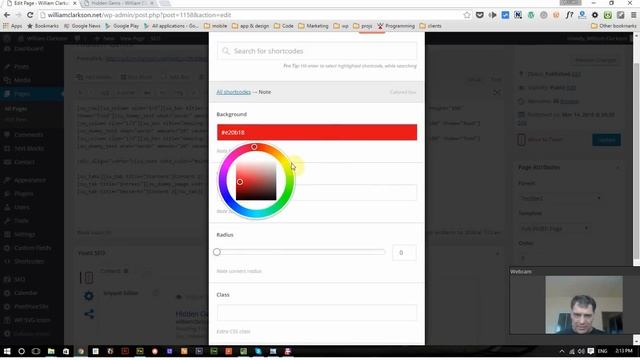Open the Store icon on the taskbar
Viewport: 640px width, 360px height.
(66, 351)
